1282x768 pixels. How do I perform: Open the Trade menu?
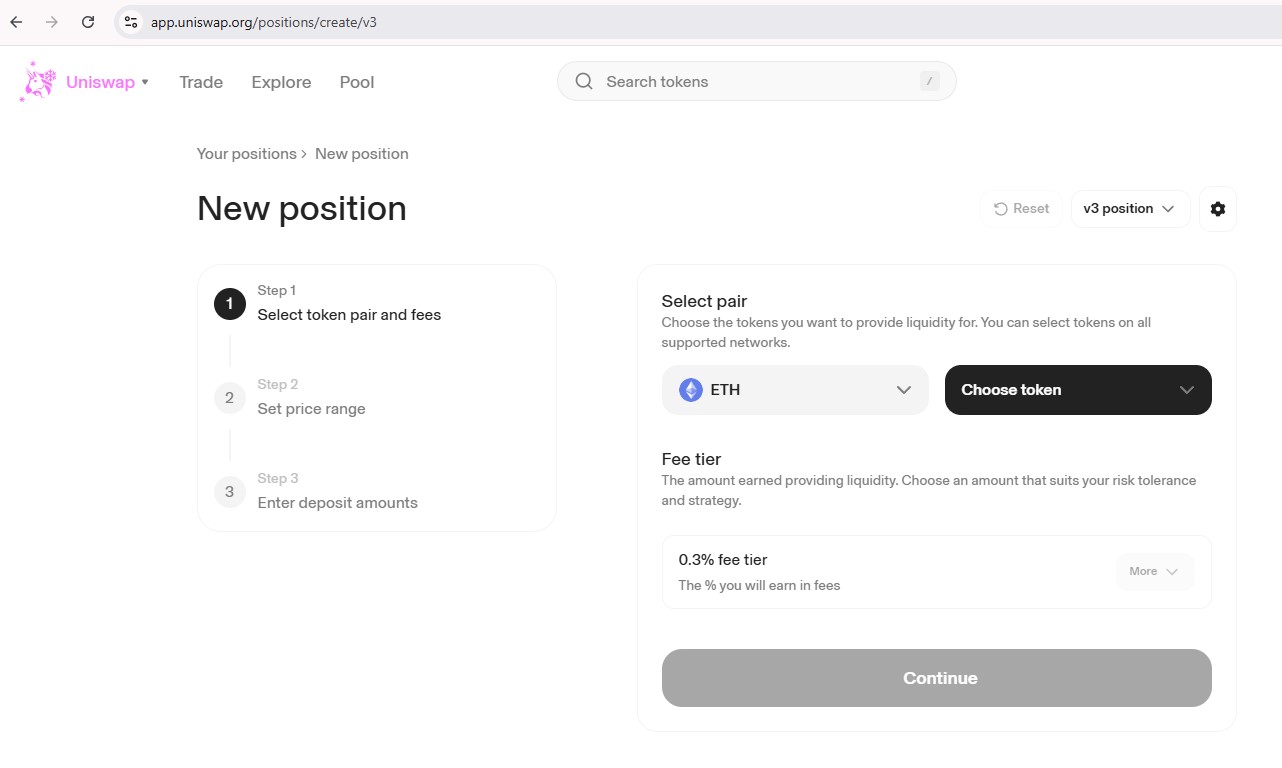point(201,82)
